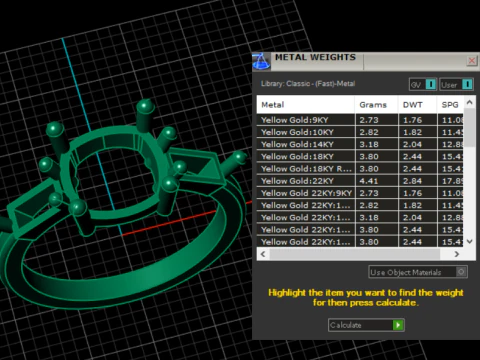Select the Yellow Gold:10KY row
480x360 pixels.
coord(360,132)
